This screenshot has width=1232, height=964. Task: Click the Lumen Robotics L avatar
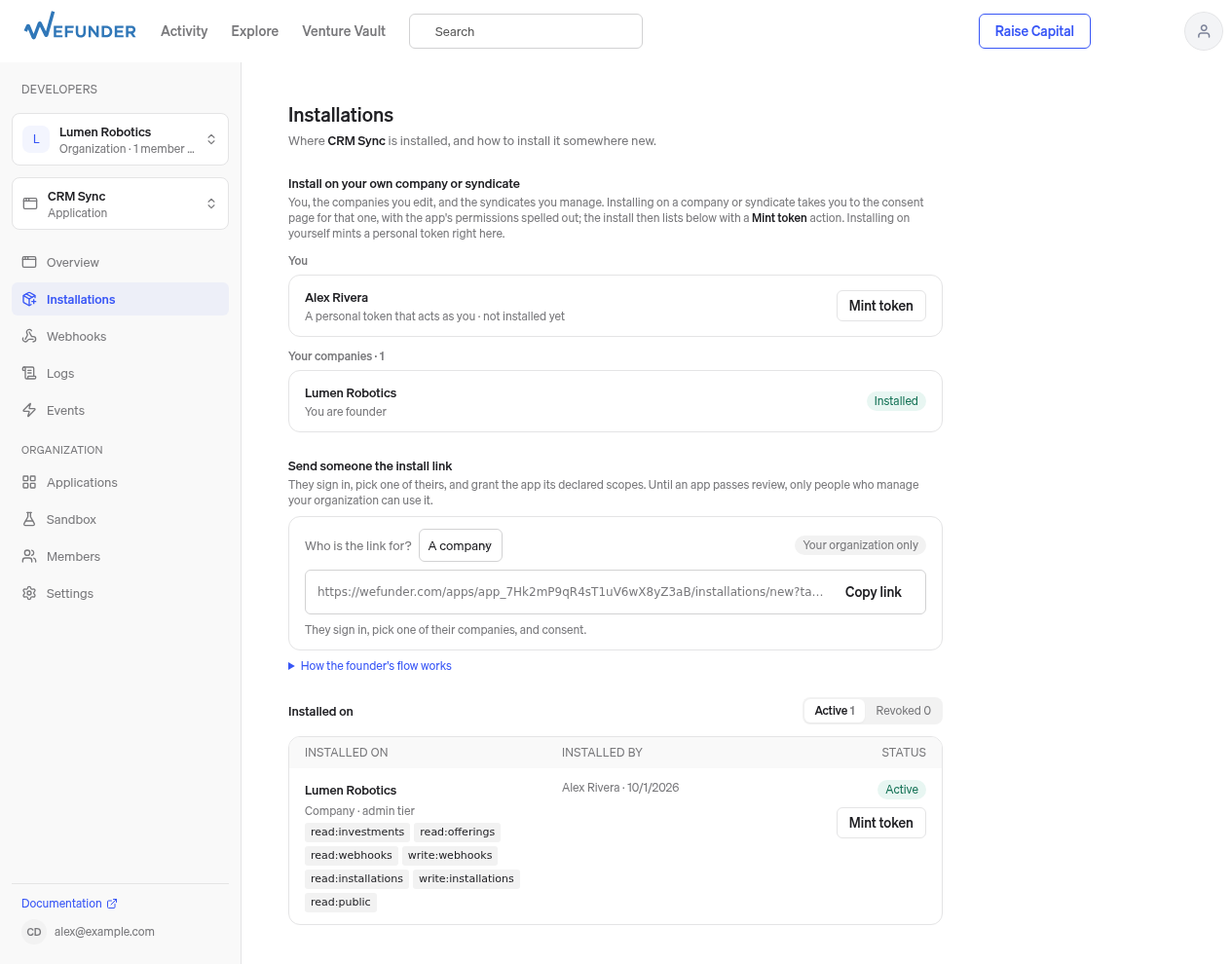point(36,139)
